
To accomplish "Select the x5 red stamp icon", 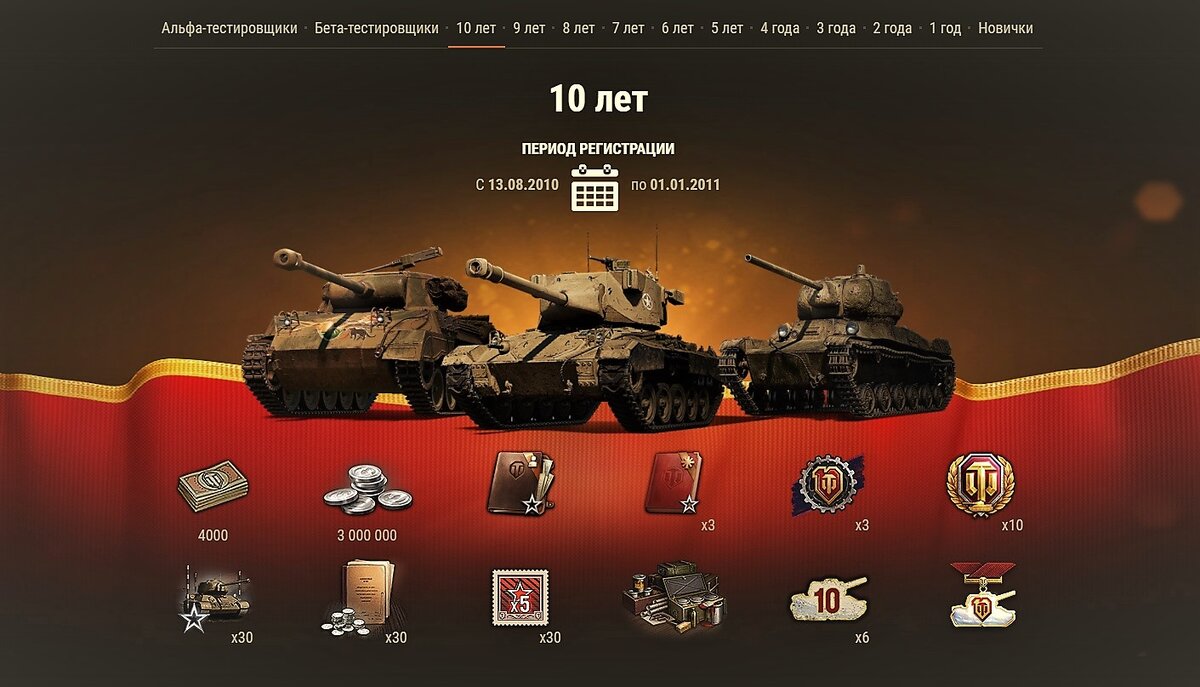I will [x=520, y=598].
